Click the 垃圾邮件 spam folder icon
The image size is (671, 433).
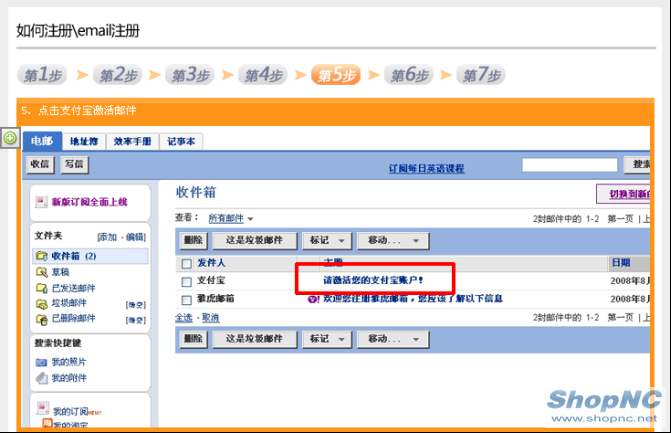[42, 303]
